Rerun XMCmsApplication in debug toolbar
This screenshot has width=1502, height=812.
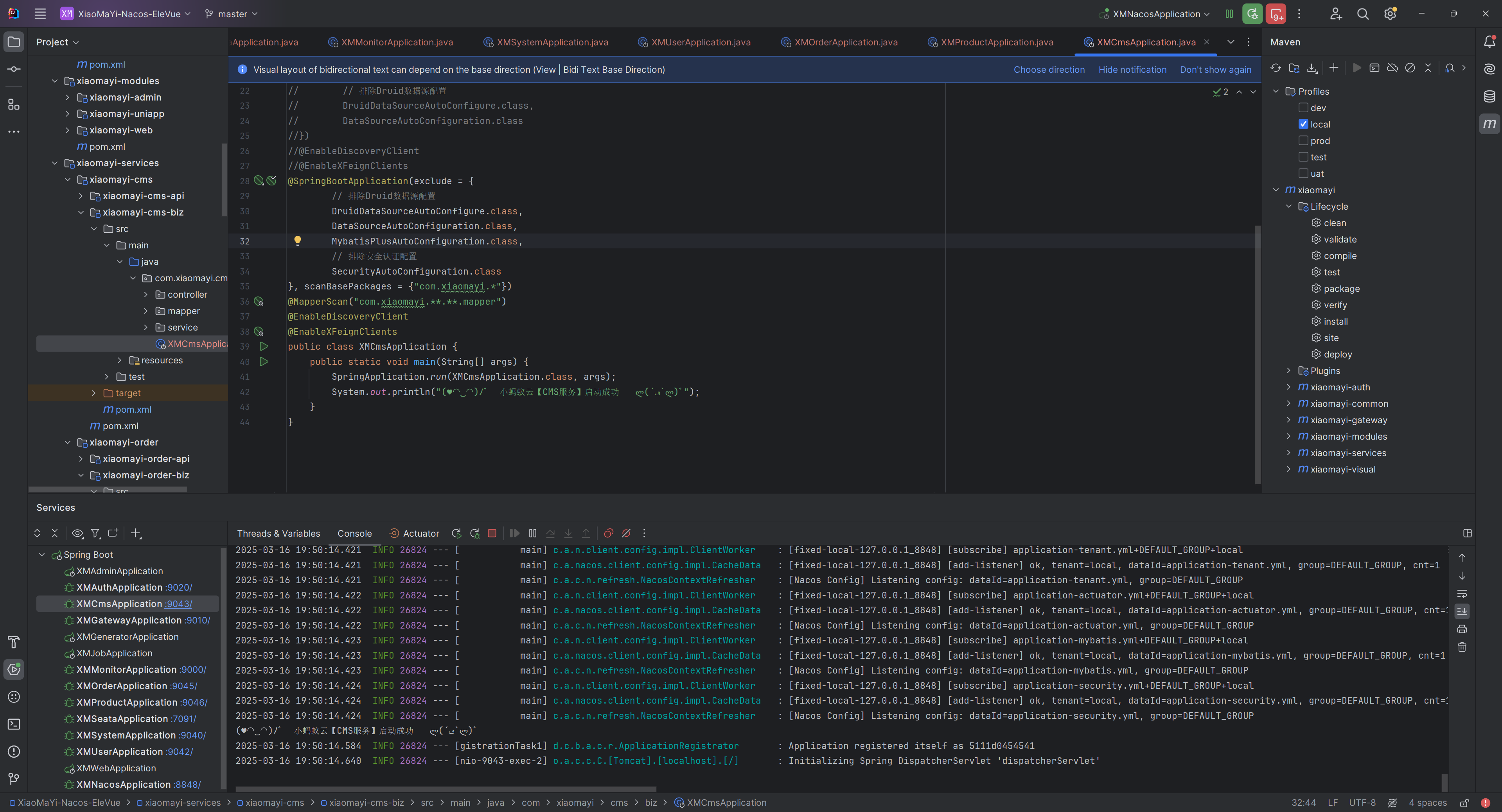click(x=456, y=533)
